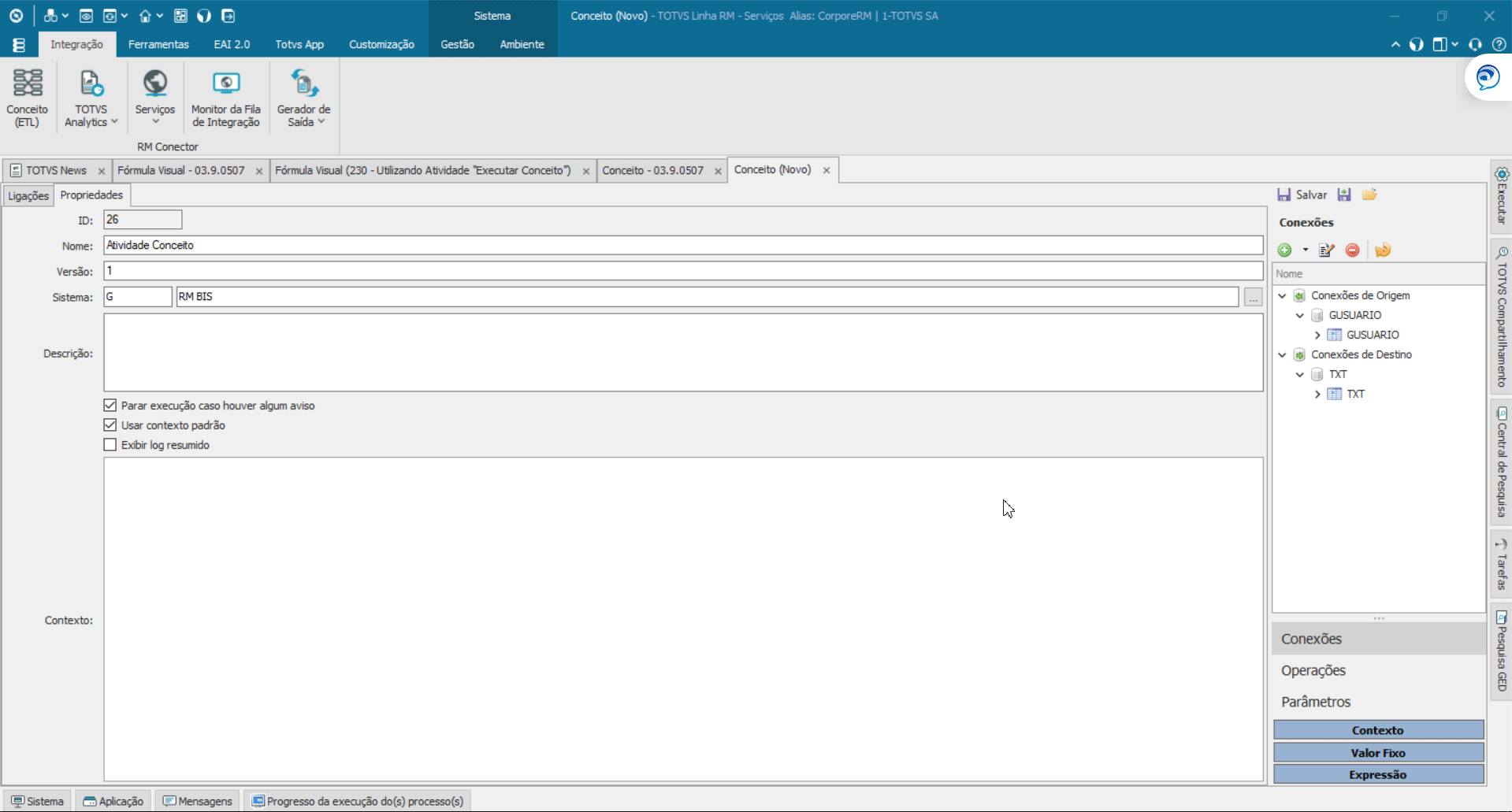Edit the selected connection with pencil icon
Viewport: 1512px width, 812px height.
(1327, 250)
